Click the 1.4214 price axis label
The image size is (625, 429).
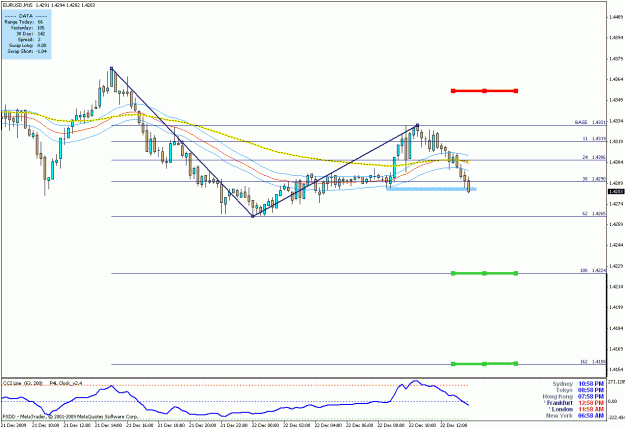click(x=616, y=287)
